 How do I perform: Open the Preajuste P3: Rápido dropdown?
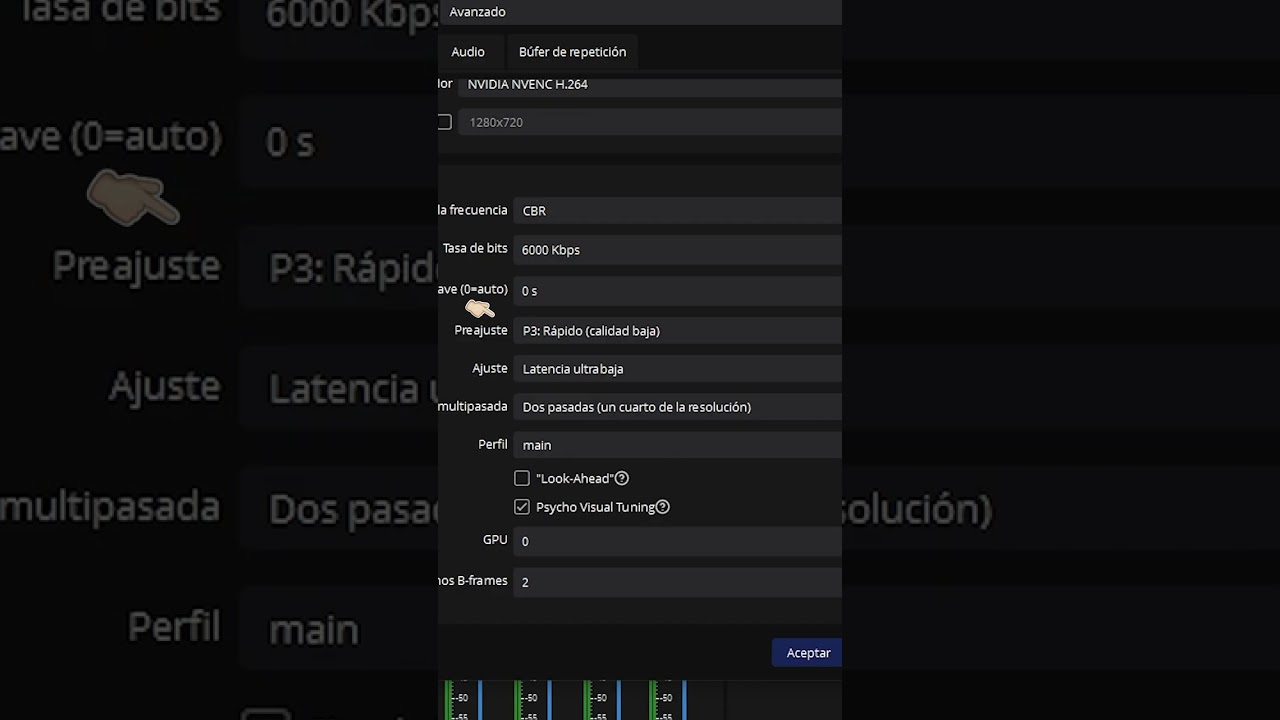click(x=677, y=331)
